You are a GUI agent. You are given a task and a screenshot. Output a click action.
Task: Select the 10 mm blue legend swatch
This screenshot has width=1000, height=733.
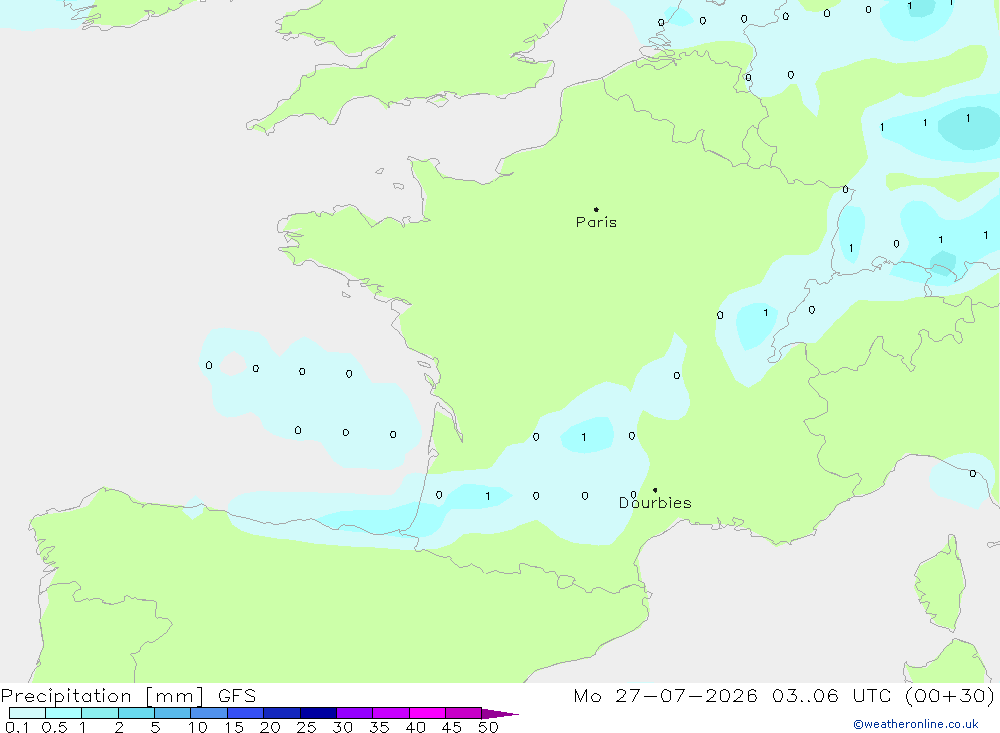209,713
